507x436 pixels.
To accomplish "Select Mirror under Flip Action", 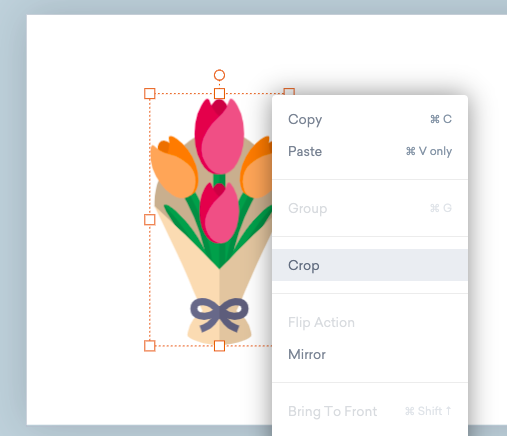I will point(370,354).
